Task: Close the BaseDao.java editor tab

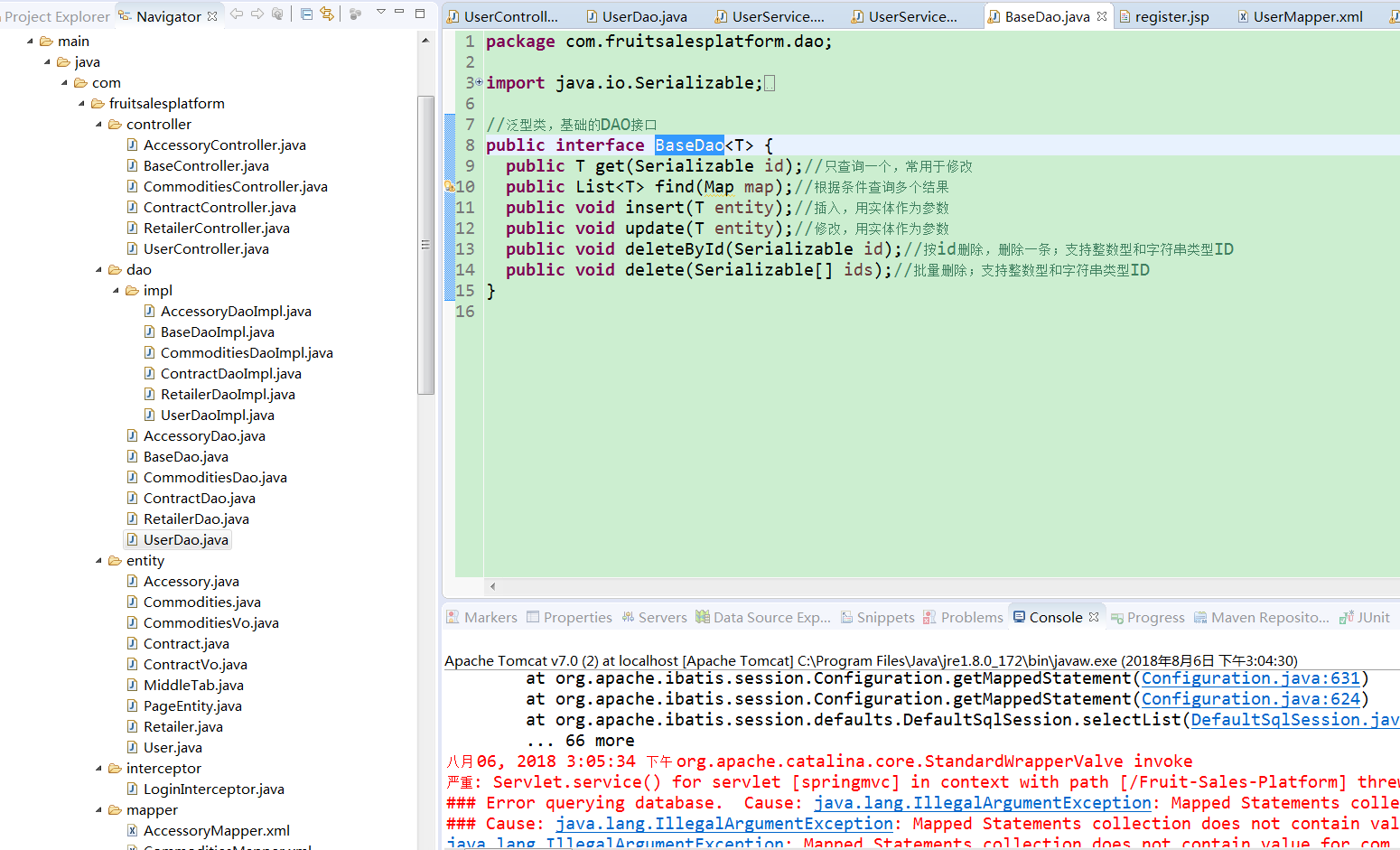Action: [1102, 16]
